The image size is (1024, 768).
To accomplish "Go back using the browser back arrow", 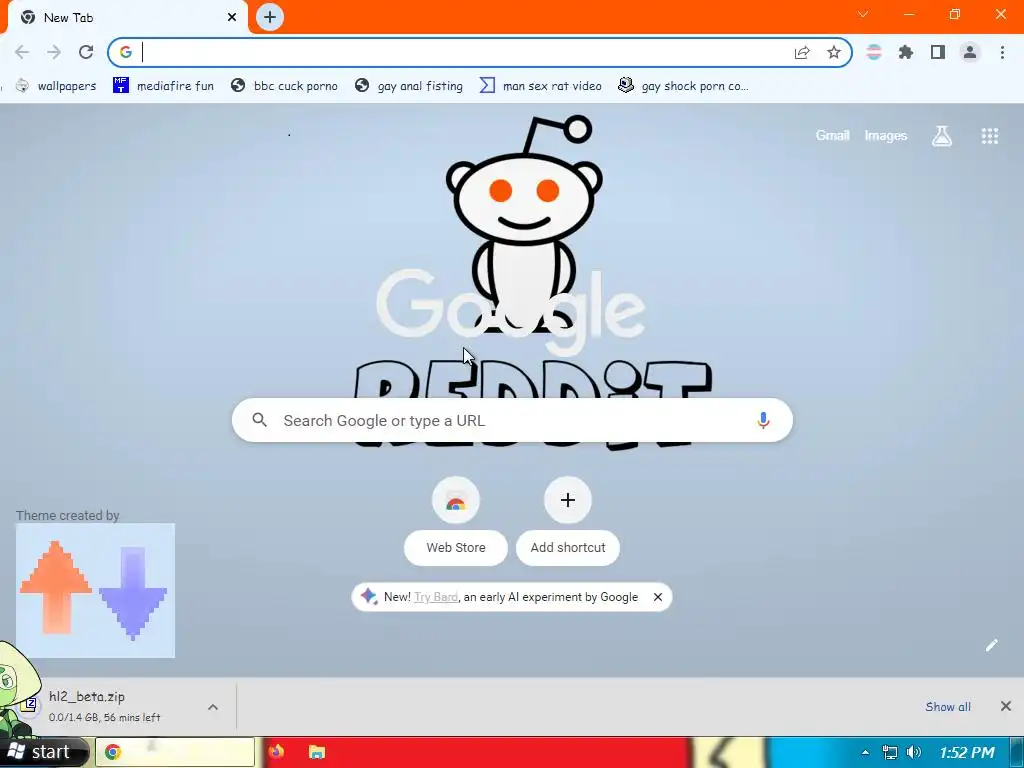I will [x=22, y=52].
